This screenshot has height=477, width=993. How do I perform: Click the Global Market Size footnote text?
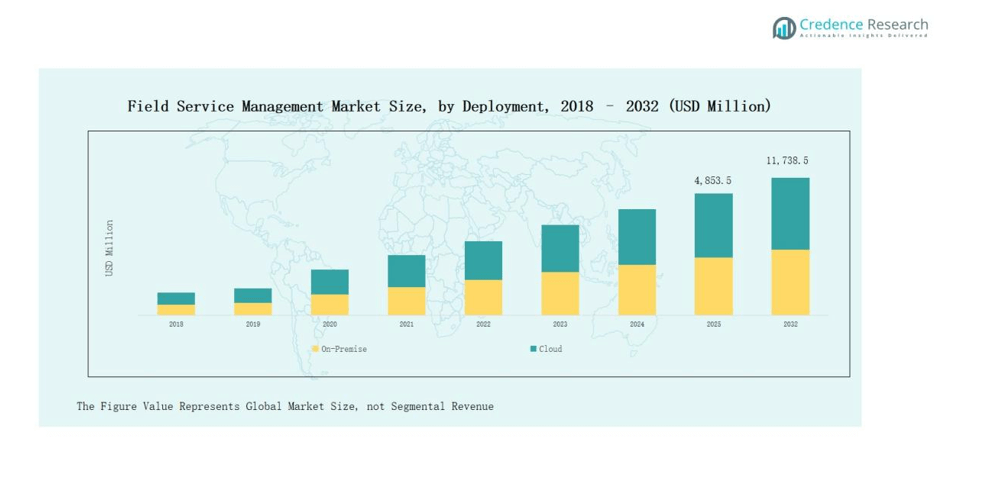[x=285, y=406]
